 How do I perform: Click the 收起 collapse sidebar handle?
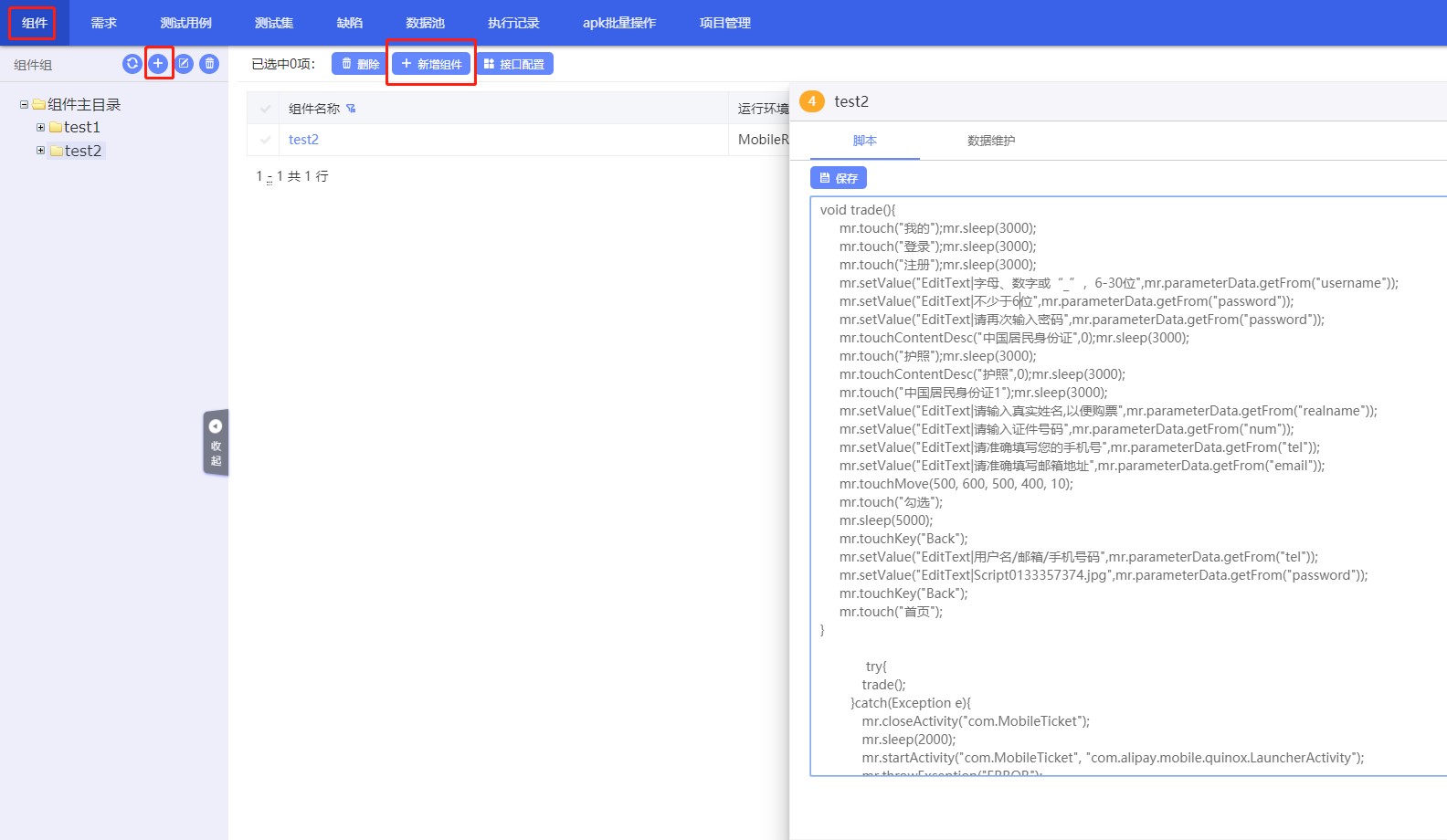point(216,443)
